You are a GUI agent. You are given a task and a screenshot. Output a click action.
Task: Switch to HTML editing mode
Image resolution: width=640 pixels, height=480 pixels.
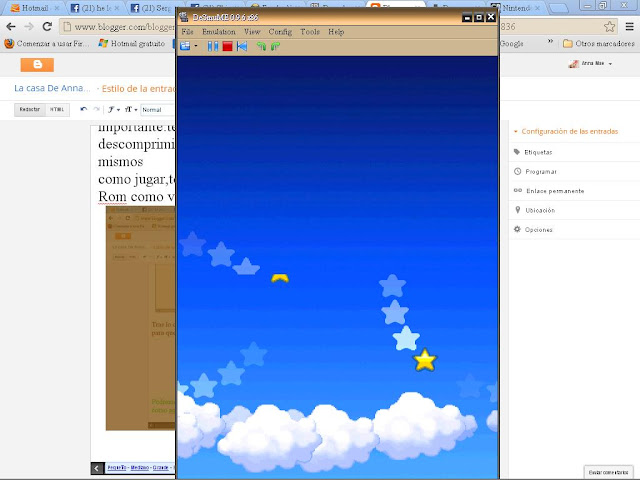pyautogui.click(x=57, y=109)
